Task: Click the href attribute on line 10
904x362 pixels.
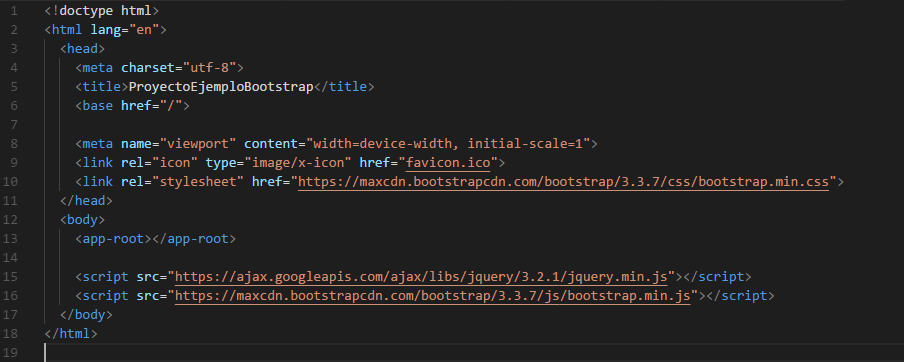Action: tap(267, 182)
